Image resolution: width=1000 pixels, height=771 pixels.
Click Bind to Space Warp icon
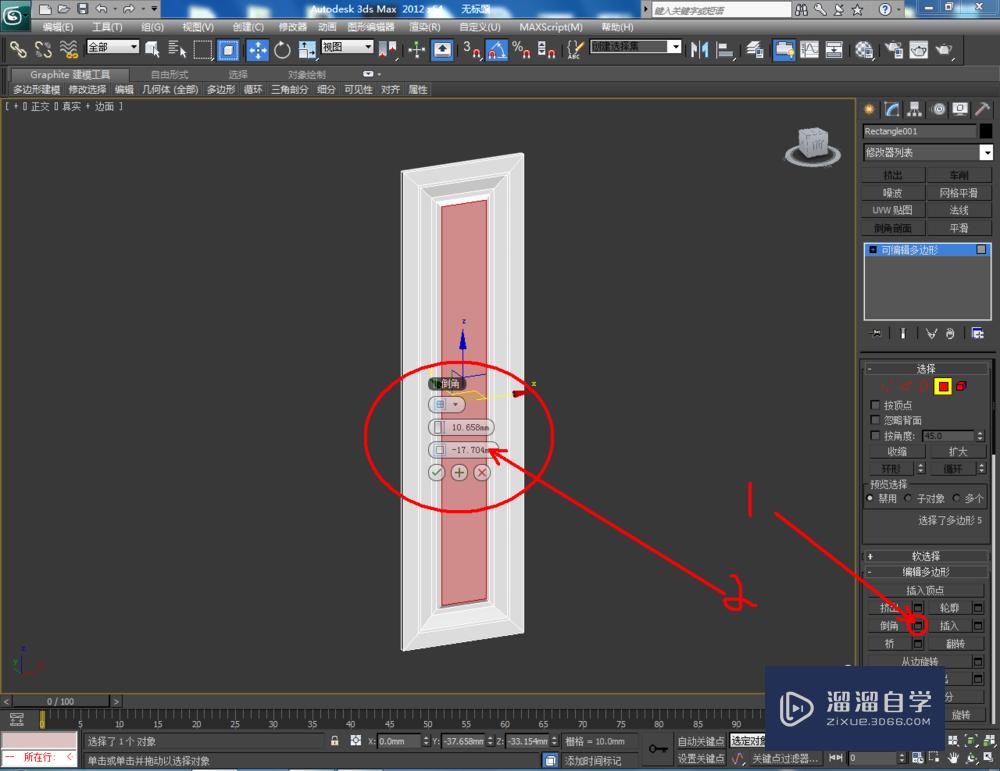[x=68, y=49]
